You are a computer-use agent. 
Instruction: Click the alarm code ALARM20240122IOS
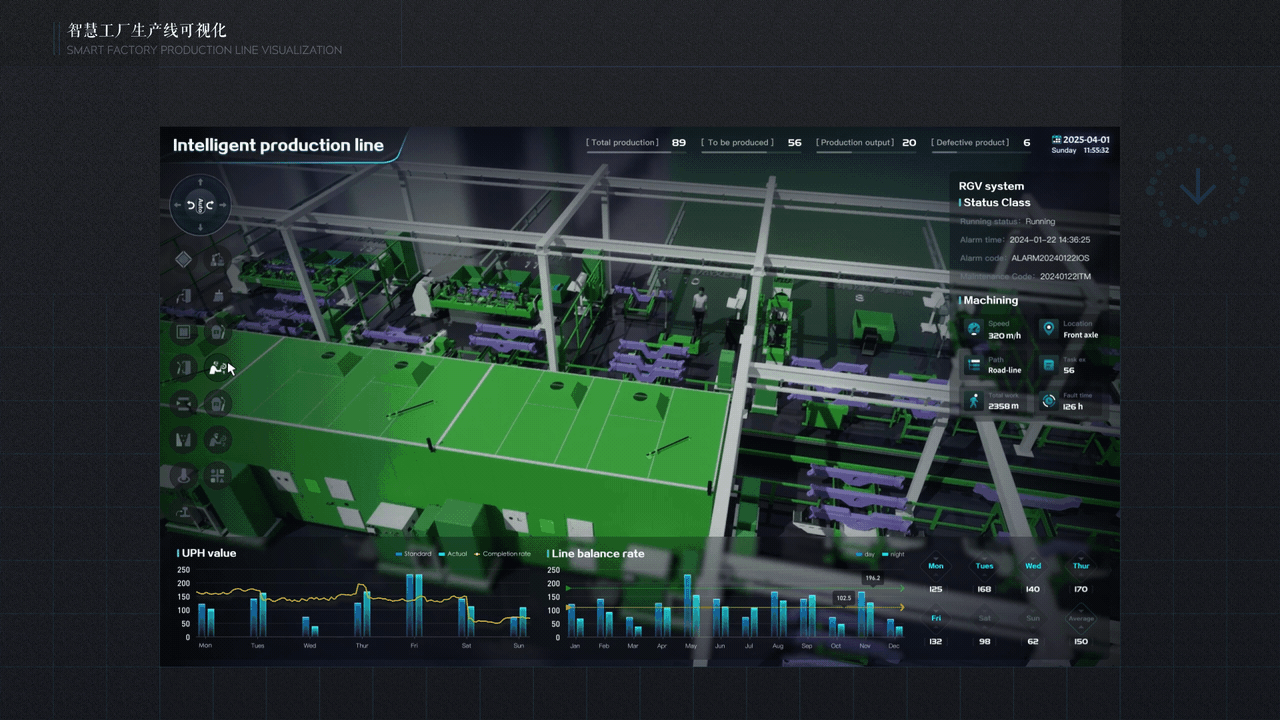tap(1050, 258)
